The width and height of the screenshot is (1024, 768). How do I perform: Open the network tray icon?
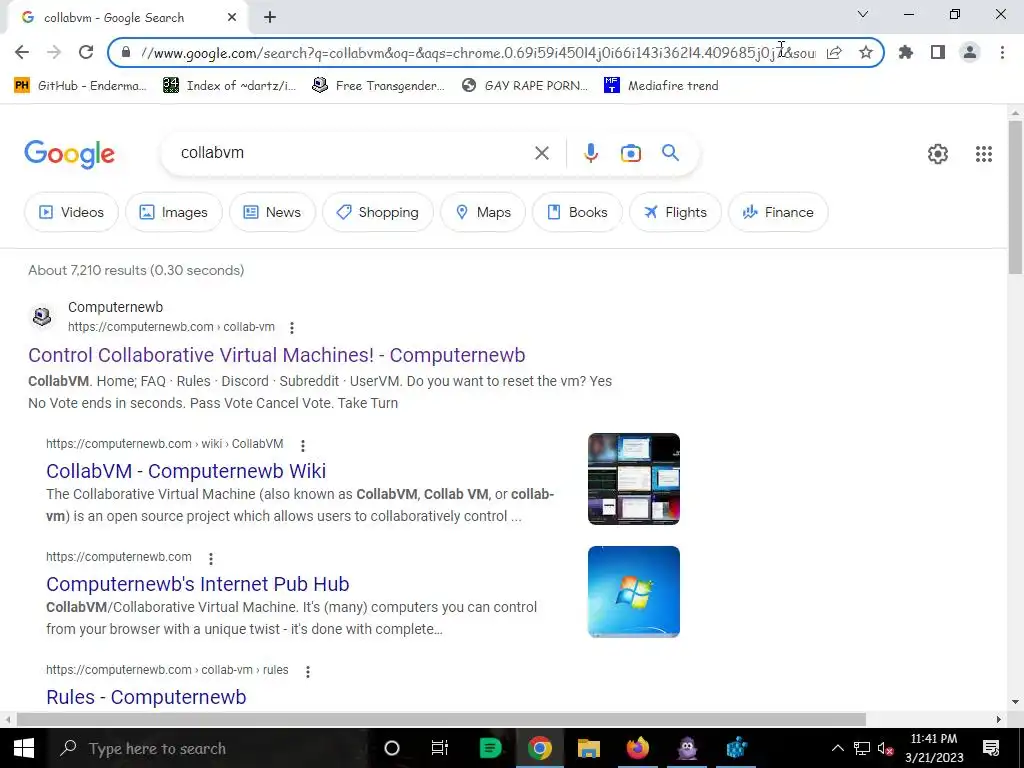[x=861, y=748]
